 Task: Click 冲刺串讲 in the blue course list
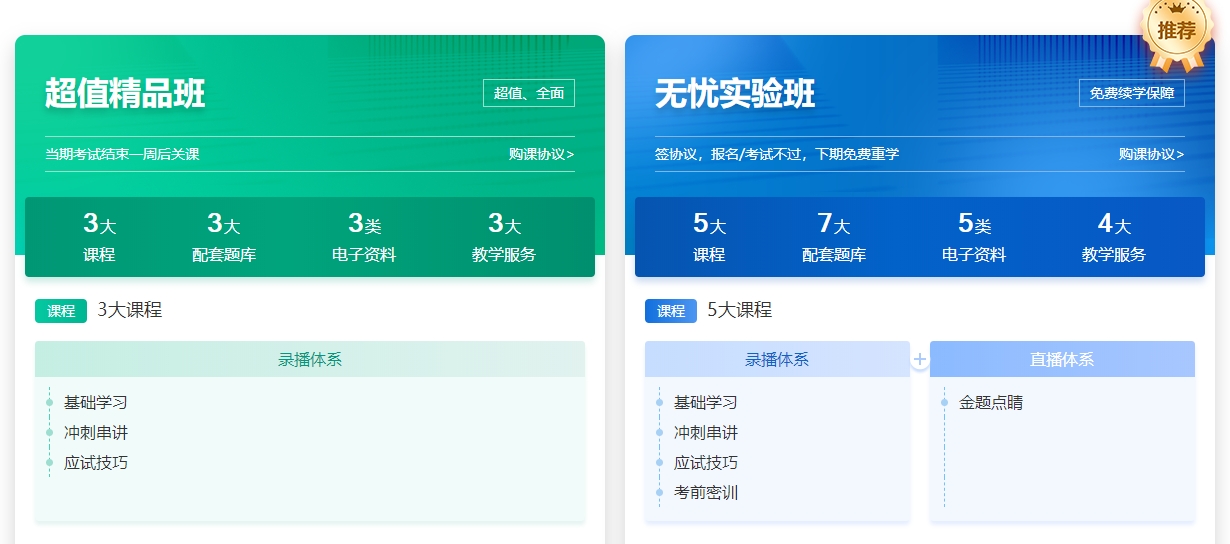705,433
